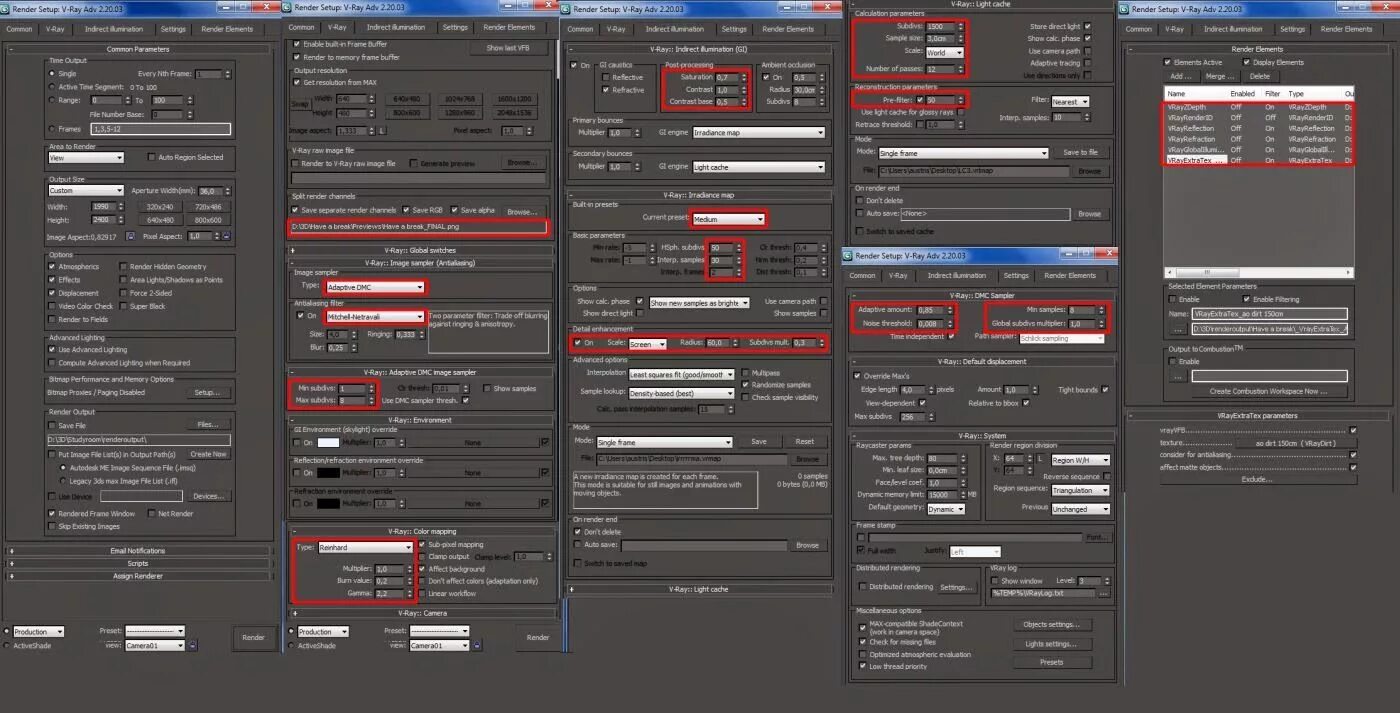This screenshot has width=1400, height=713.
Task: Click the L lock next to Render region division X
Action: tap(1042, 459)
